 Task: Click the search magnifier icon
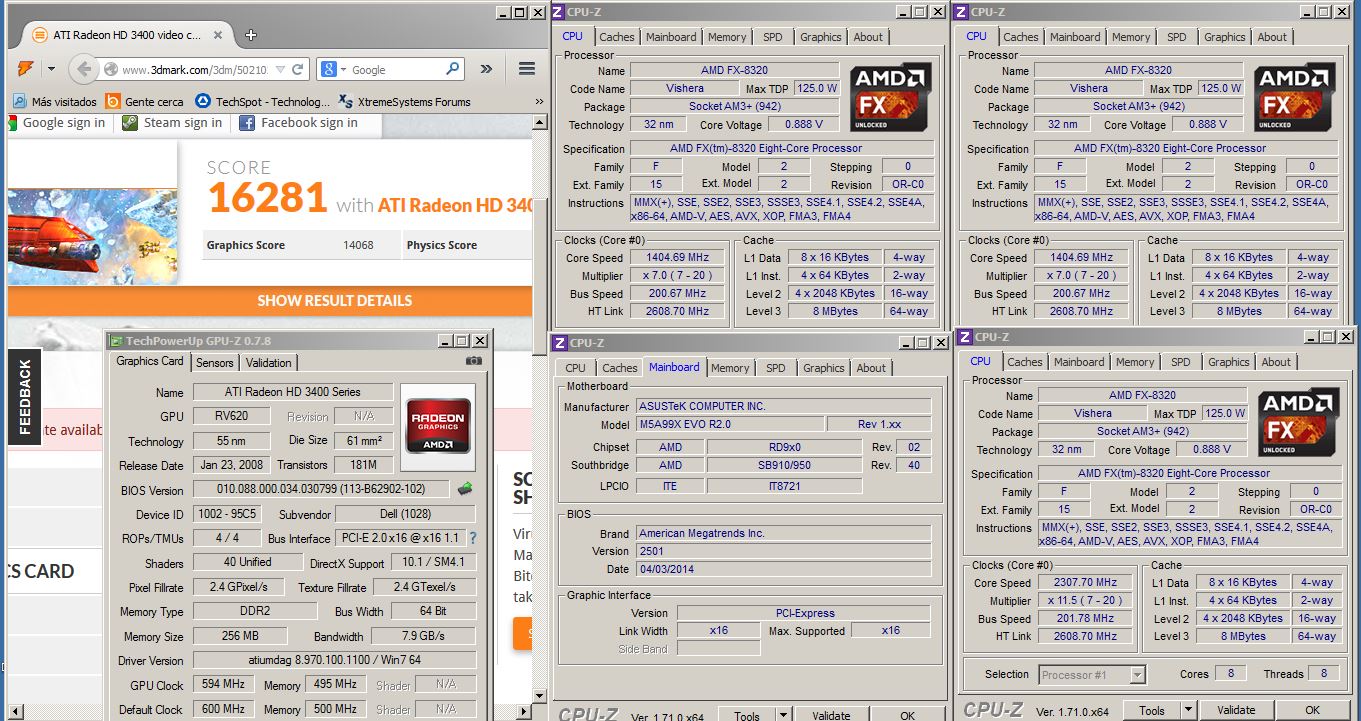pyautogui.click(x=453, y=69)
